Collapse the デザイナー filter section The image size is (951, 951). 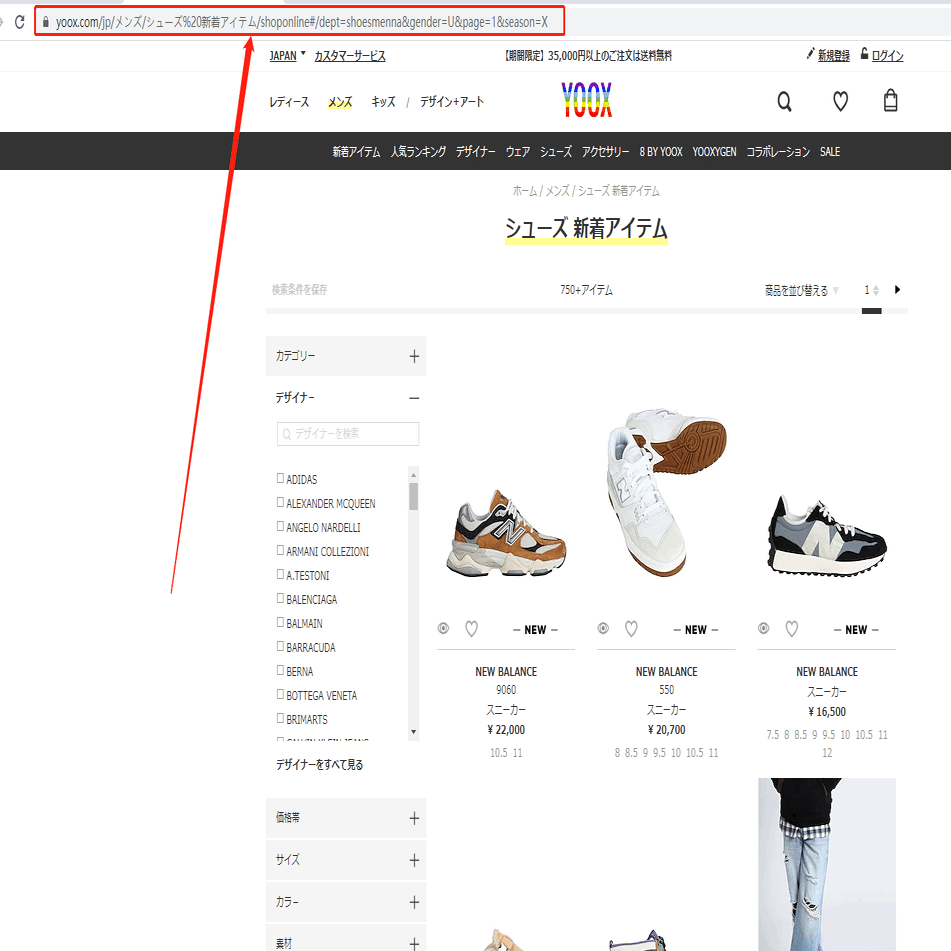413,397
